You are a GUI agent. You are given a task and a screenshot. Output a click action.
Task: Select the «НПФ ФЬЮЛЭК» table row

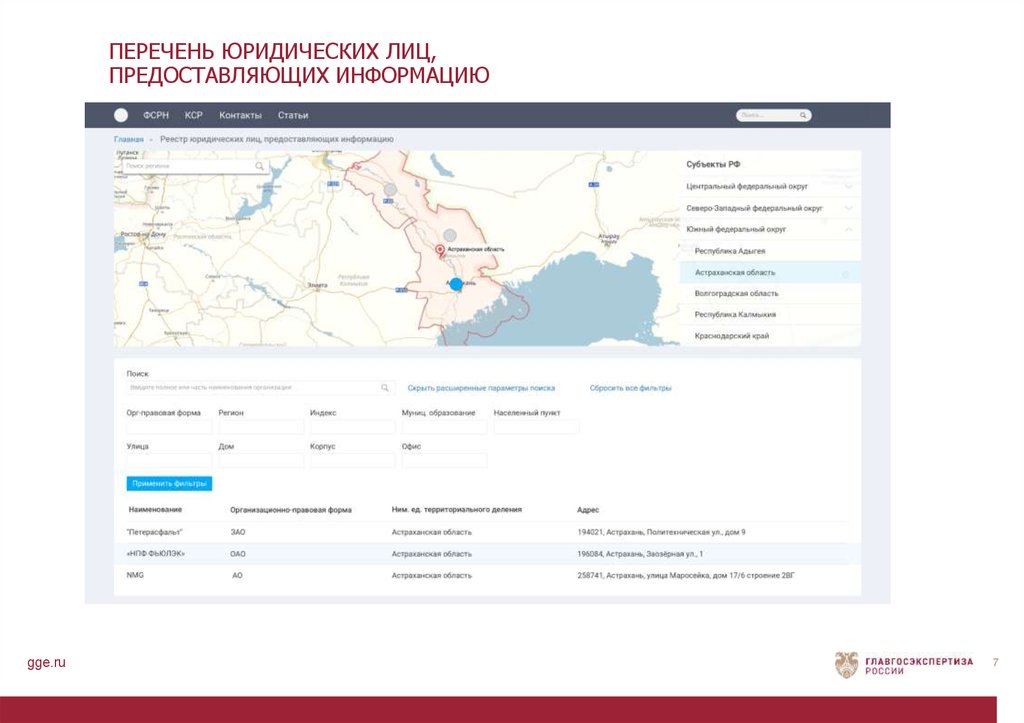pos(487,553)
